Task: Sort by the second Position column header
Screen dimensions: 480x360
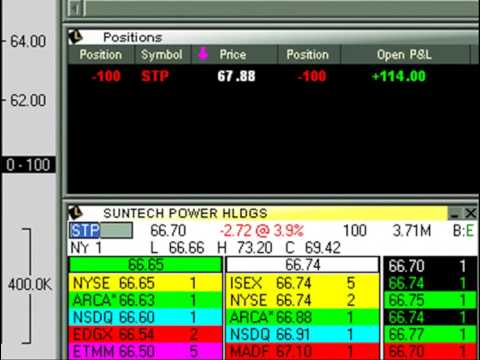Action: [308, 55]
